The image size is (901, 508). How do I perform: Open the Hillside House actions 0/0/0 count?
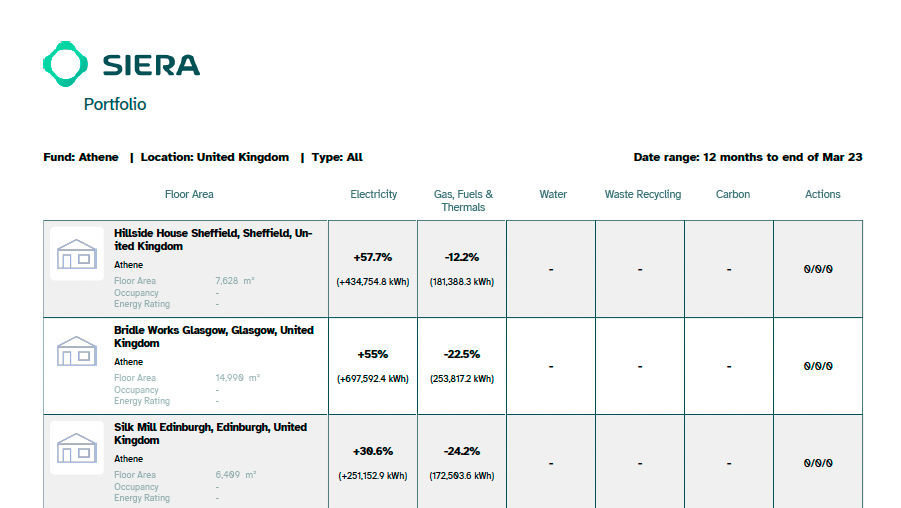point(818,269)
